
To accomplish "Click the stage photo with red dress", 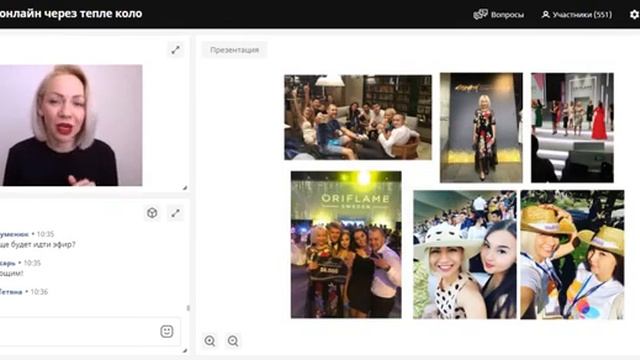I will click(572, 127).
